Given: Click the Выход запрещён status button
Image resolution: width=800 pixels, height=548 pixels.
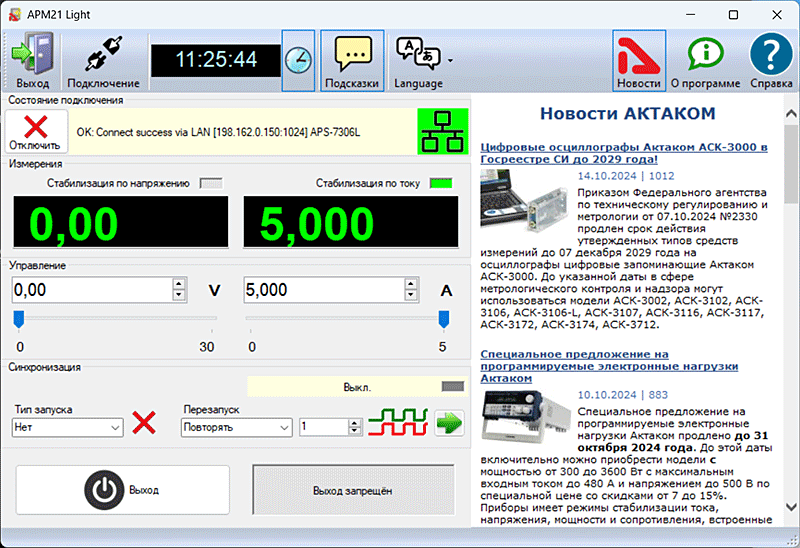Looking at the screenshot, I should click(353, 490).
